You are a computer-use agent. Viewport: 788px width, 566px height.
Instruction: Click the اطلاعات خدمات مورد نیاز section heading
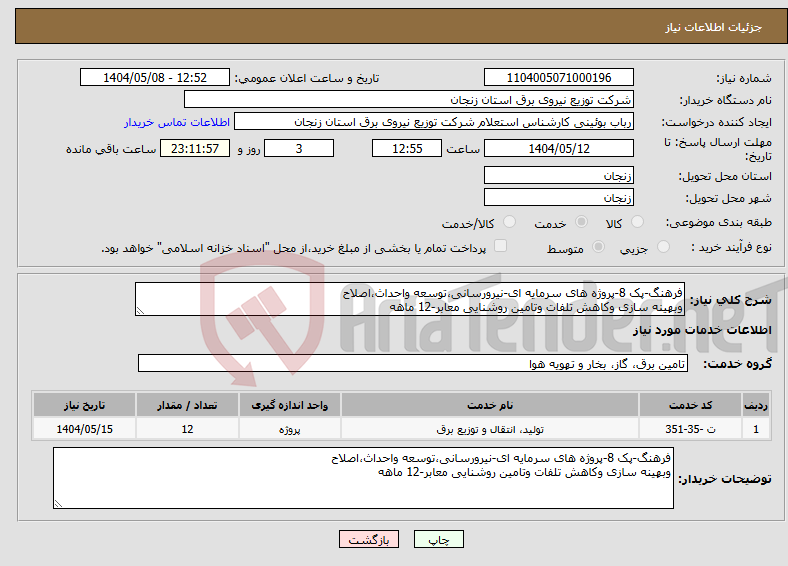[702, 330]
